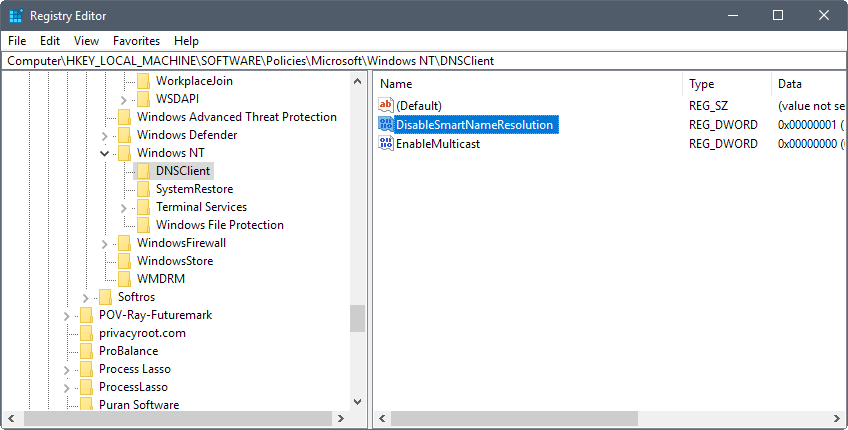Click the privacyroot.com folder icon
This screenshot has height=430, width=848.
(87, 333)
